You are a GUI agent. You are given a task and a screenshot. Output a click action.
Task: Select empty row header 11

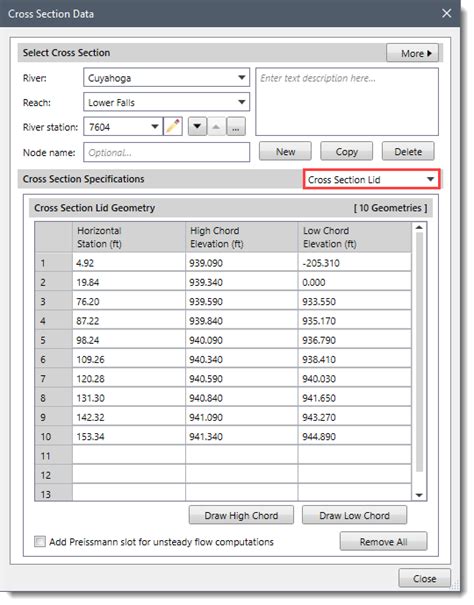pos(54,456)
